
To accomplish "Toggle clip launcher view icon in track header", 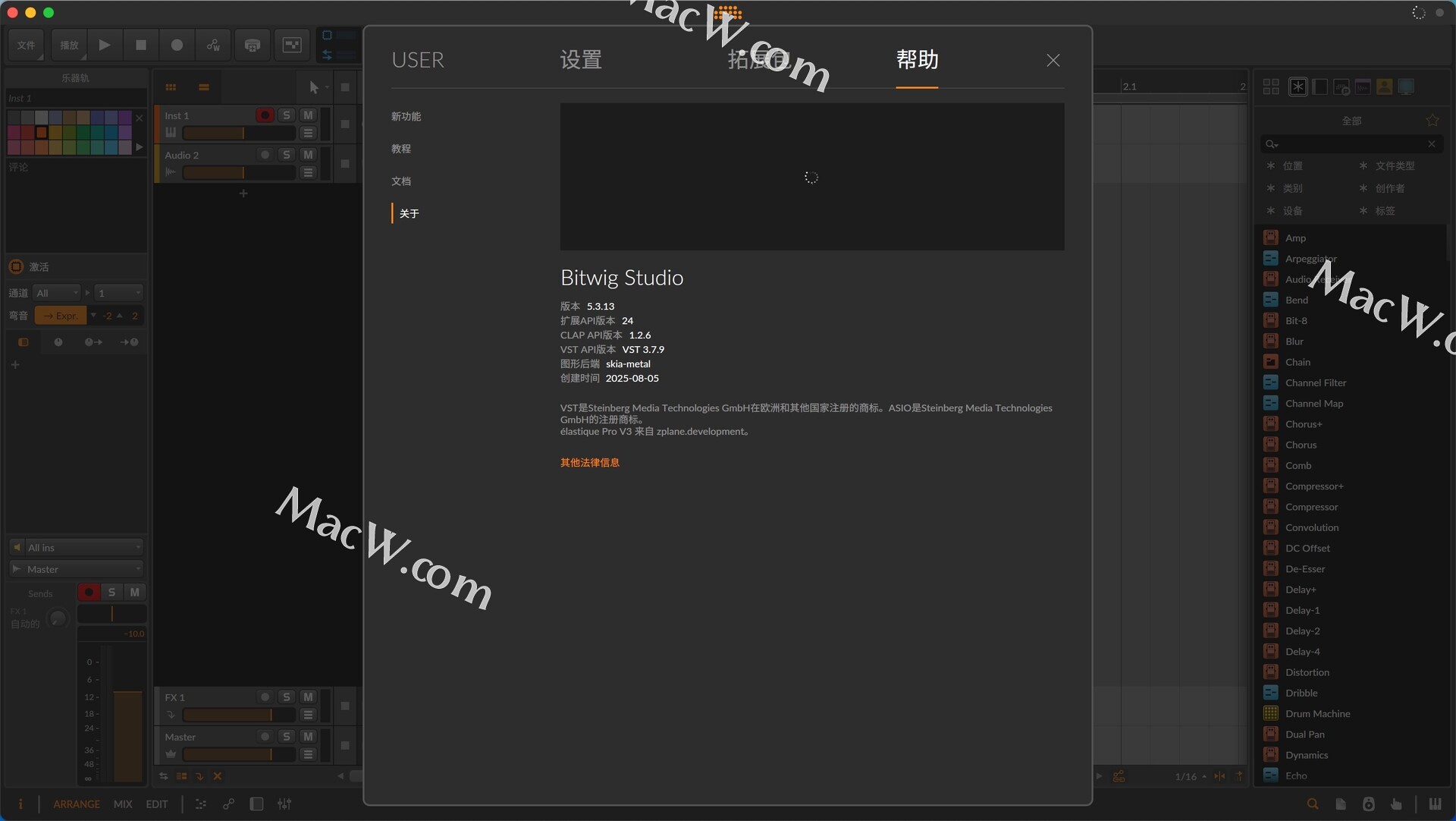I will (171, 87).
